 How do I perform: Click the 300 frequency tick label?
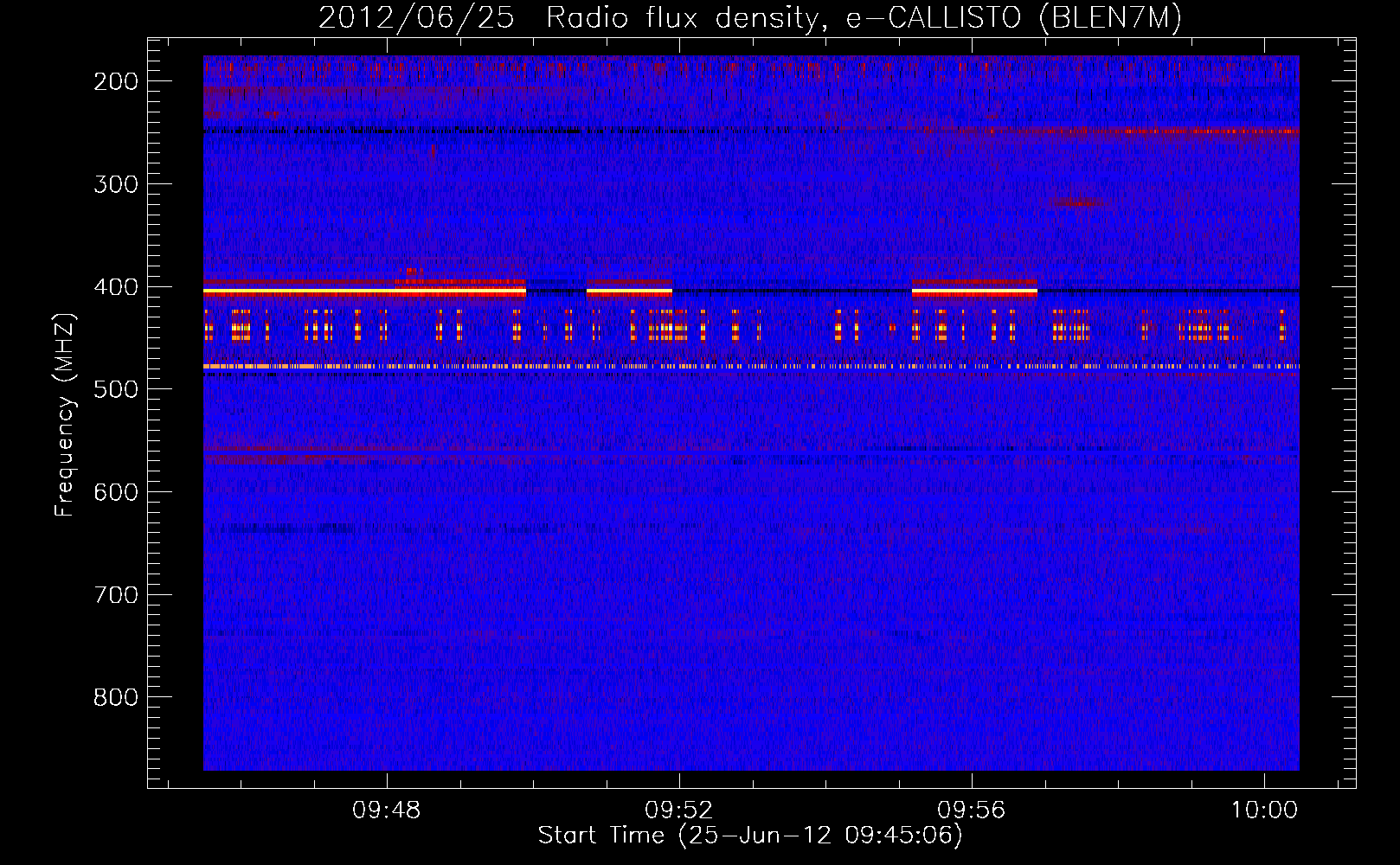pos(115,184)
